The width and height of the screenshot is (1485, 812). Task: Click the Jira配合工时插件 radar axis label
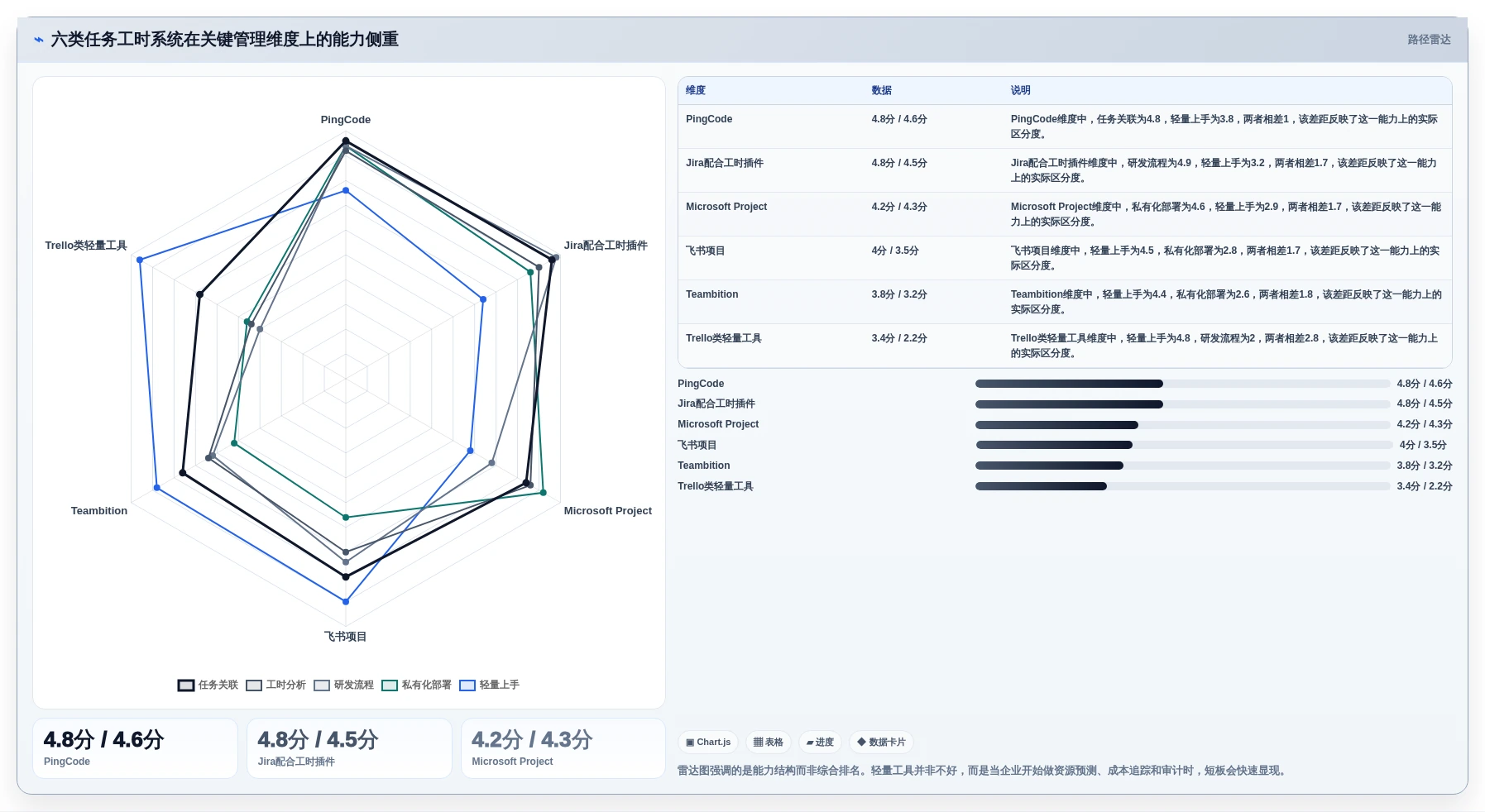pos(606,246)
